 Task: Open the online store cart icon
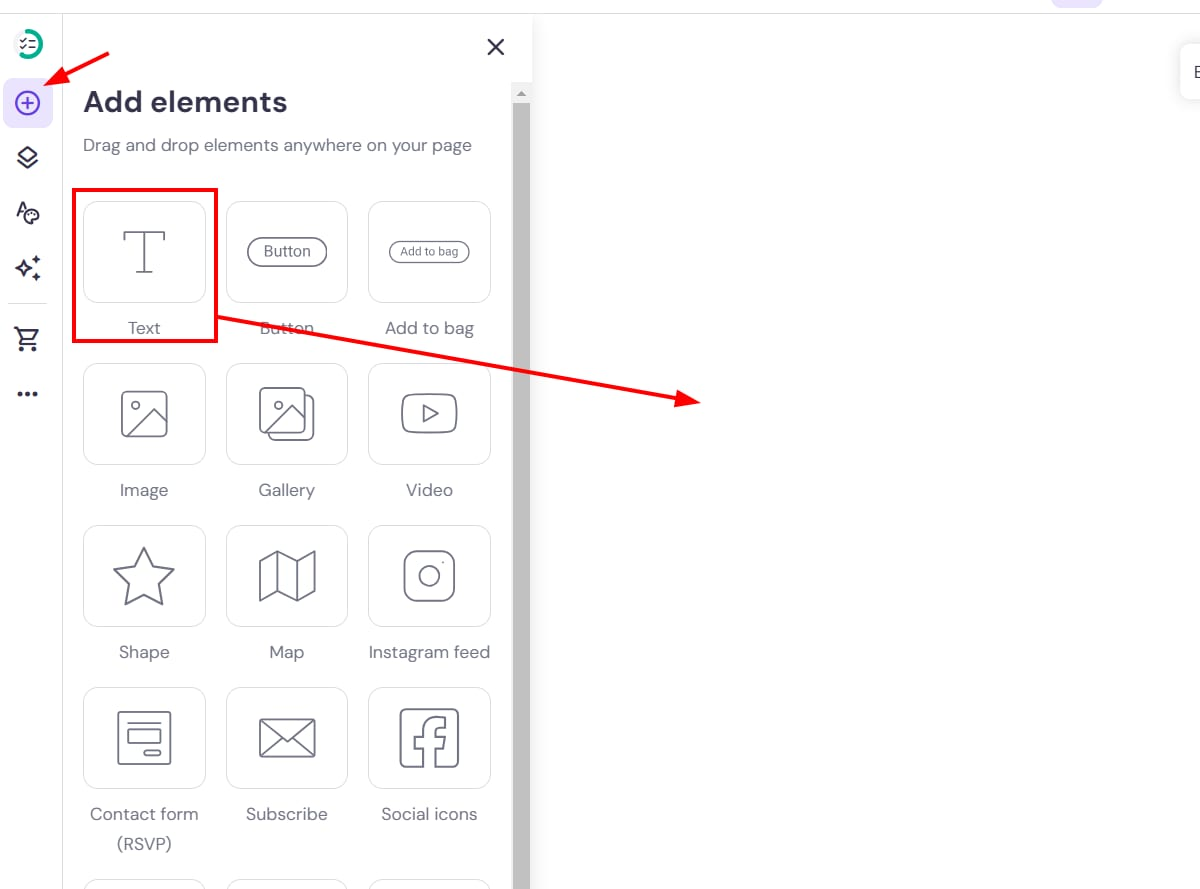28,339
